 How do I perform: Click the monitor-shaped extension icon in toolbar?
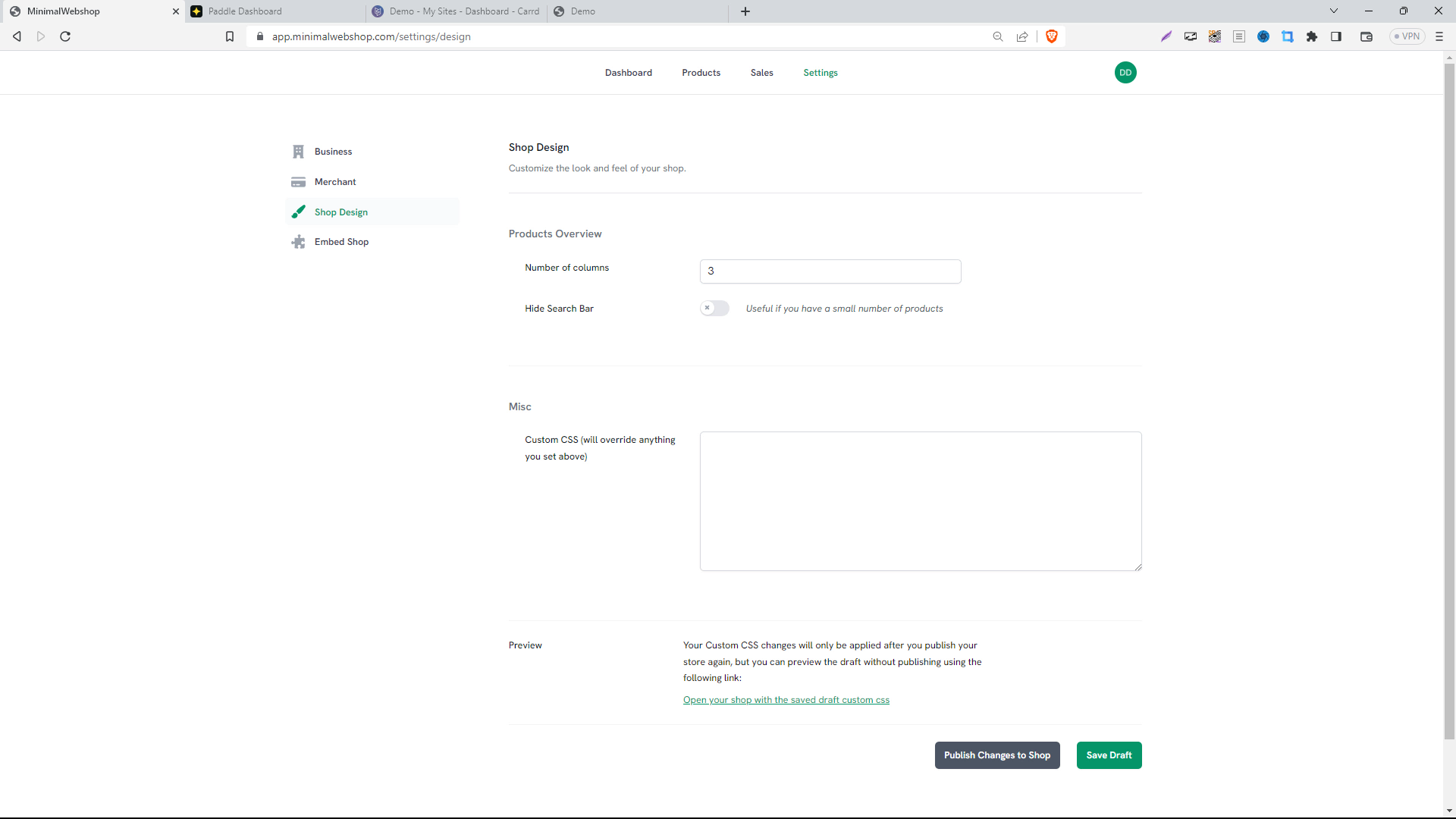click(x=1191, y=36)
